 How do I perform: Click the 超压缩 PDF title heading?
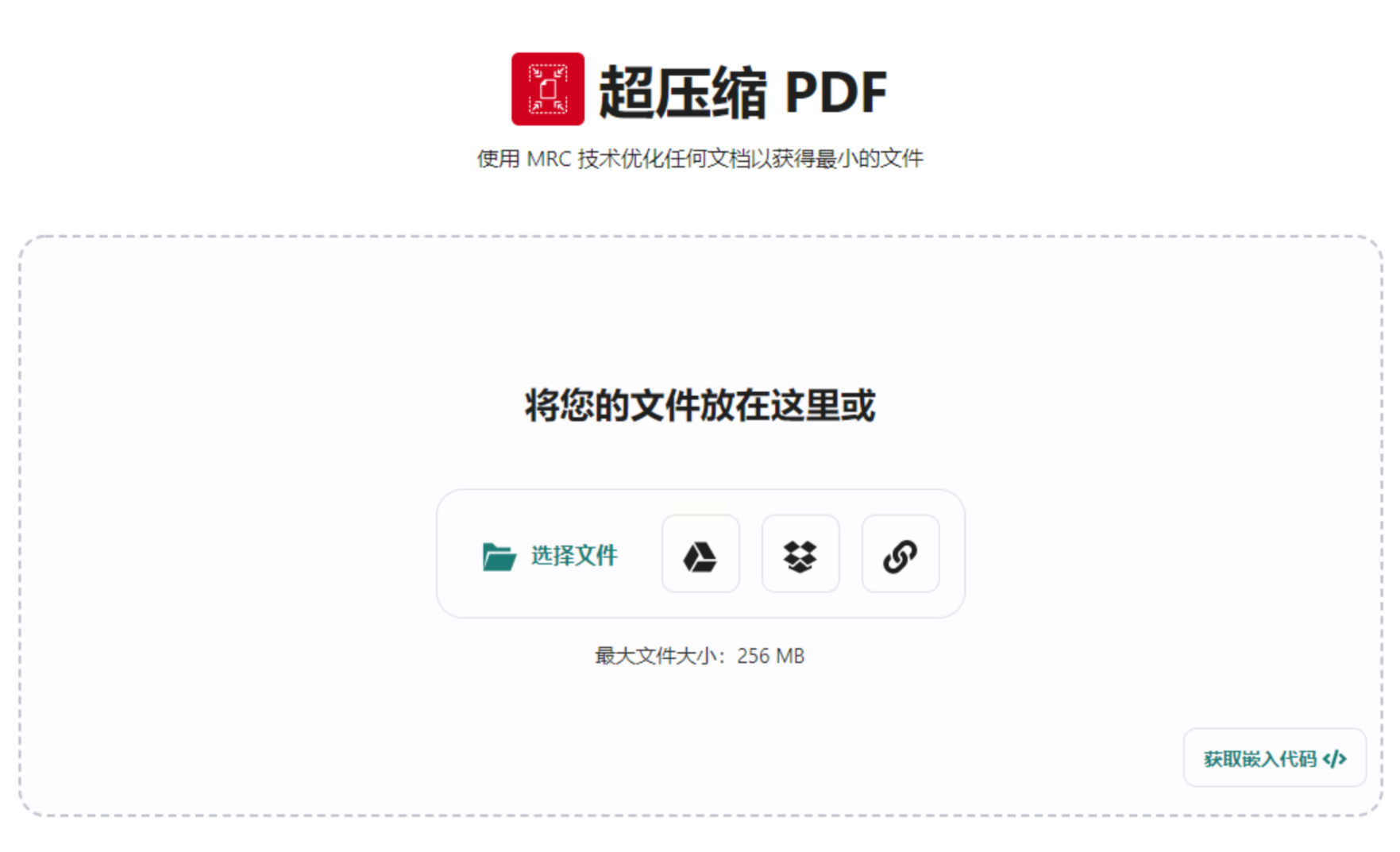[x=742, y=92]
